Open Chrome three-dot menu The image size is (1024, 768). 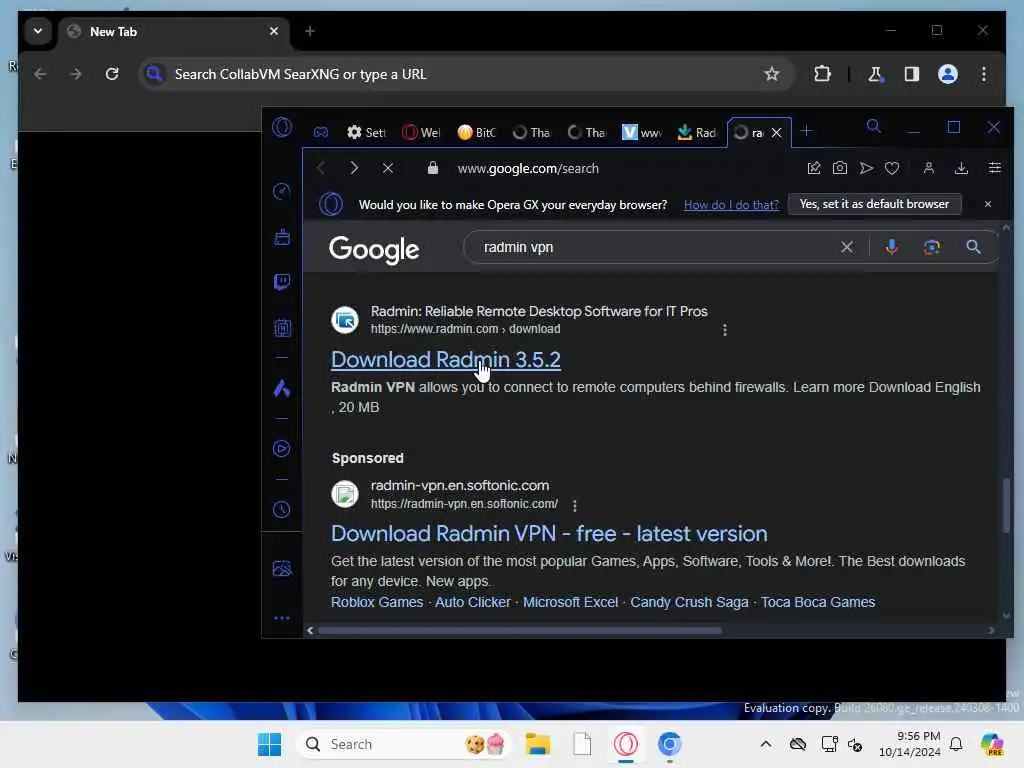(x=984, y=74)
